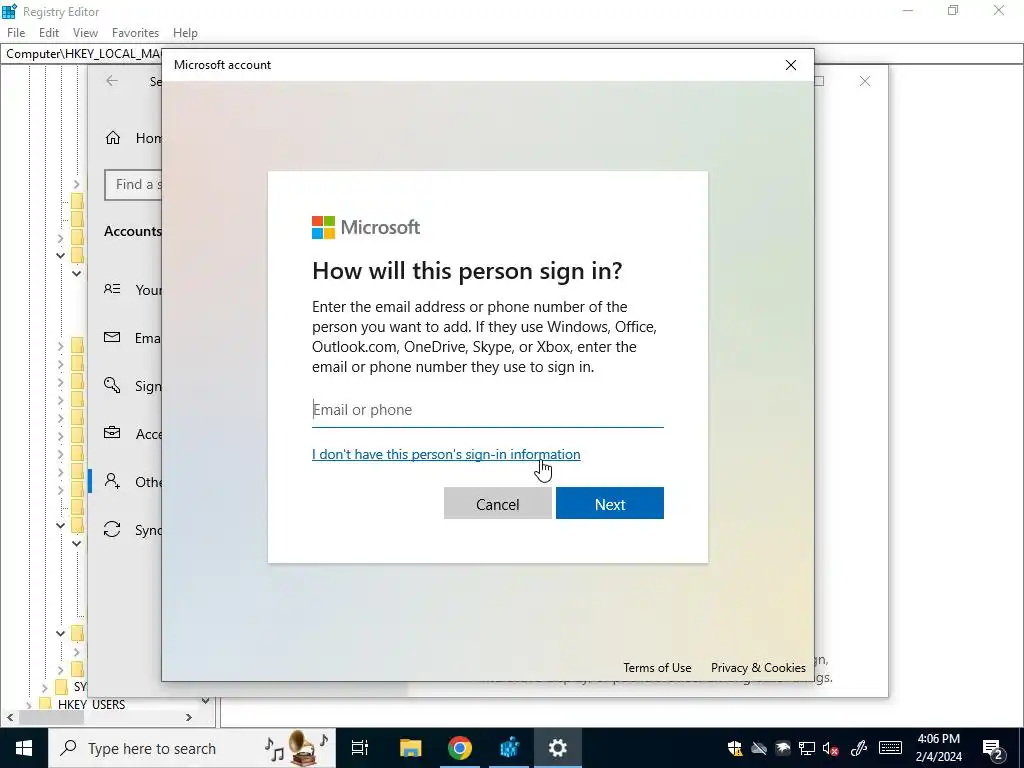
Task: Click the Windows Start button
Action: (24, 748)
